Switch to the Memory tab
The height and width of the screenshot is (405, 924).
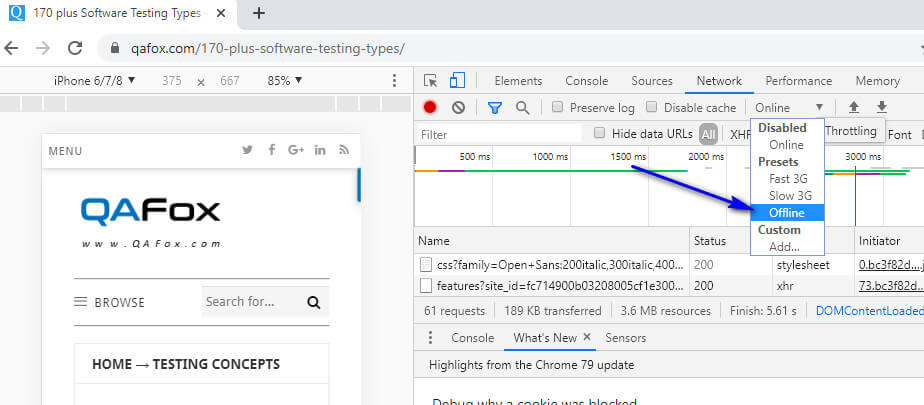877,81
